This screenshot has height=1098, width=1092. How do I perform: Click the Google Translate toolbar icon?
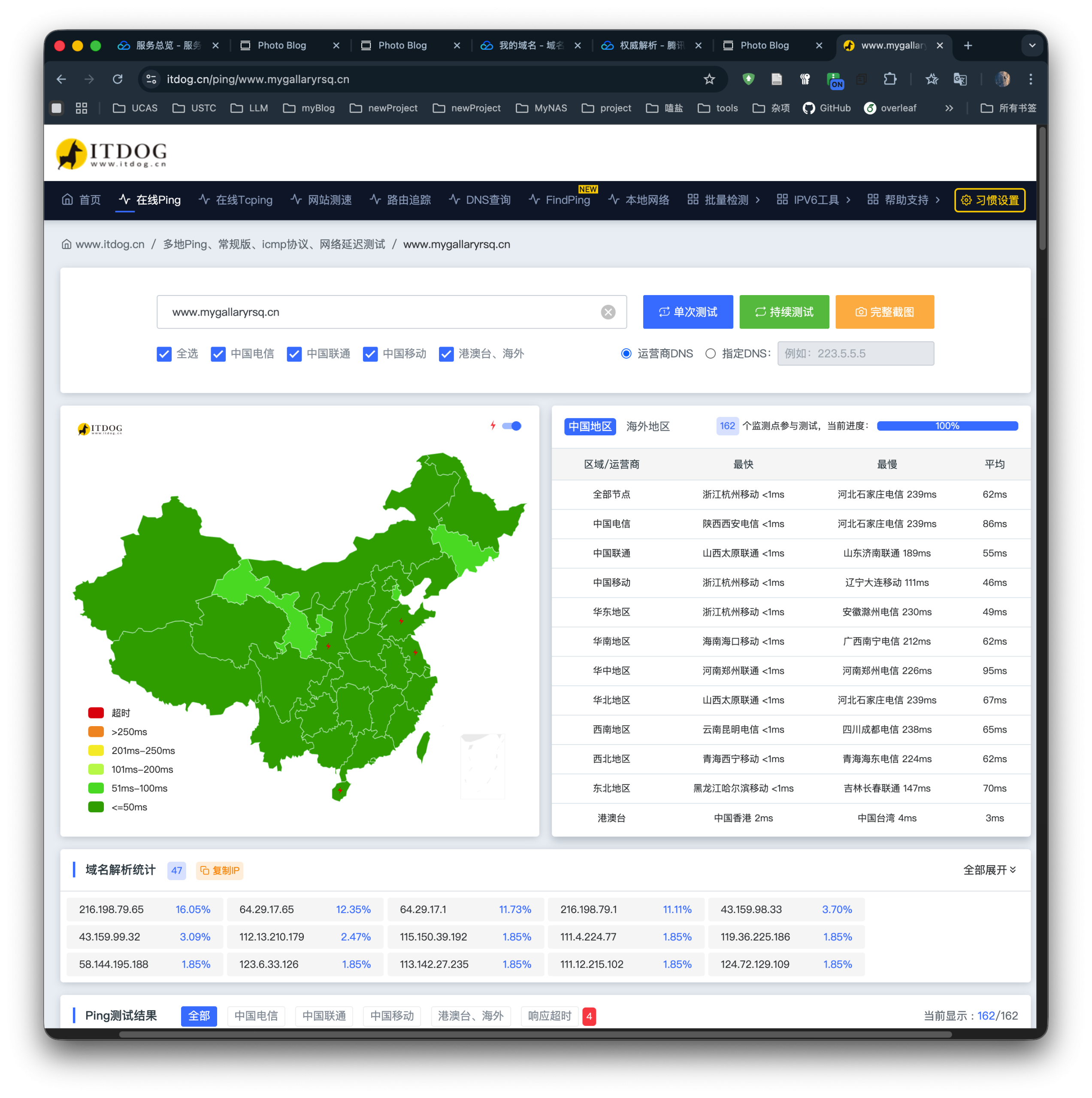(959, 79)
